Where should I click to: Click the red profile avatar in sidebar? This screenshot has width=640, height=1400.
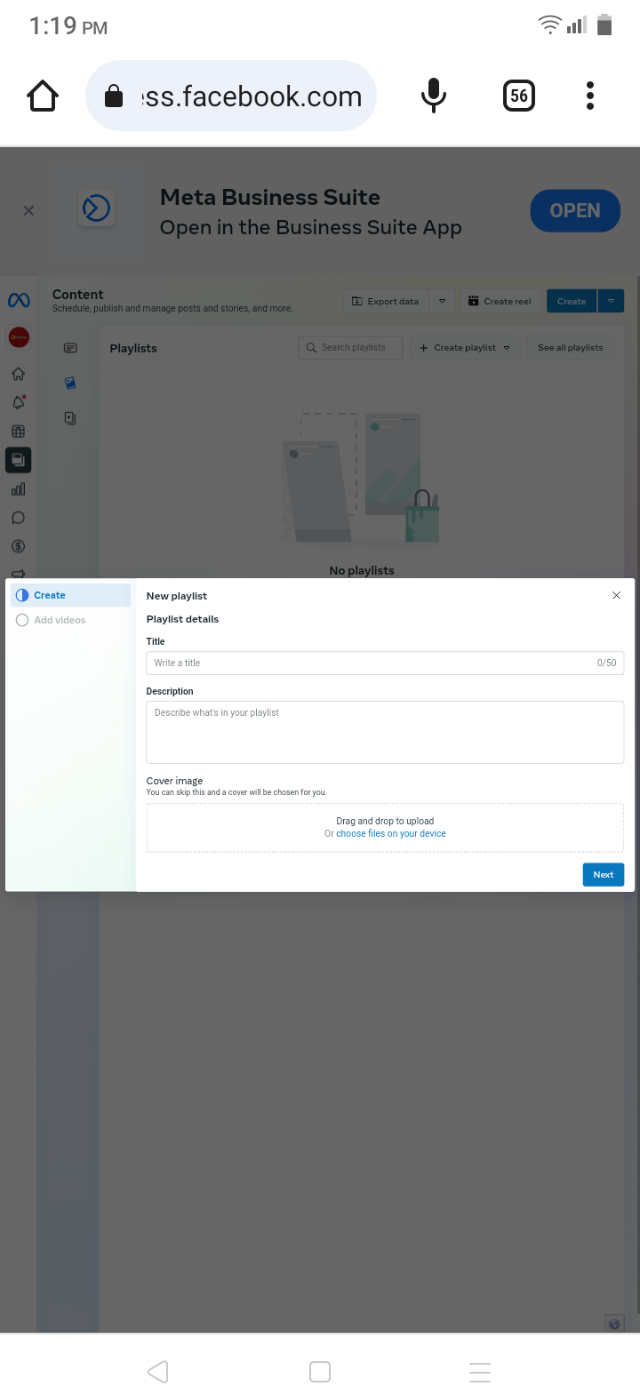18,337
